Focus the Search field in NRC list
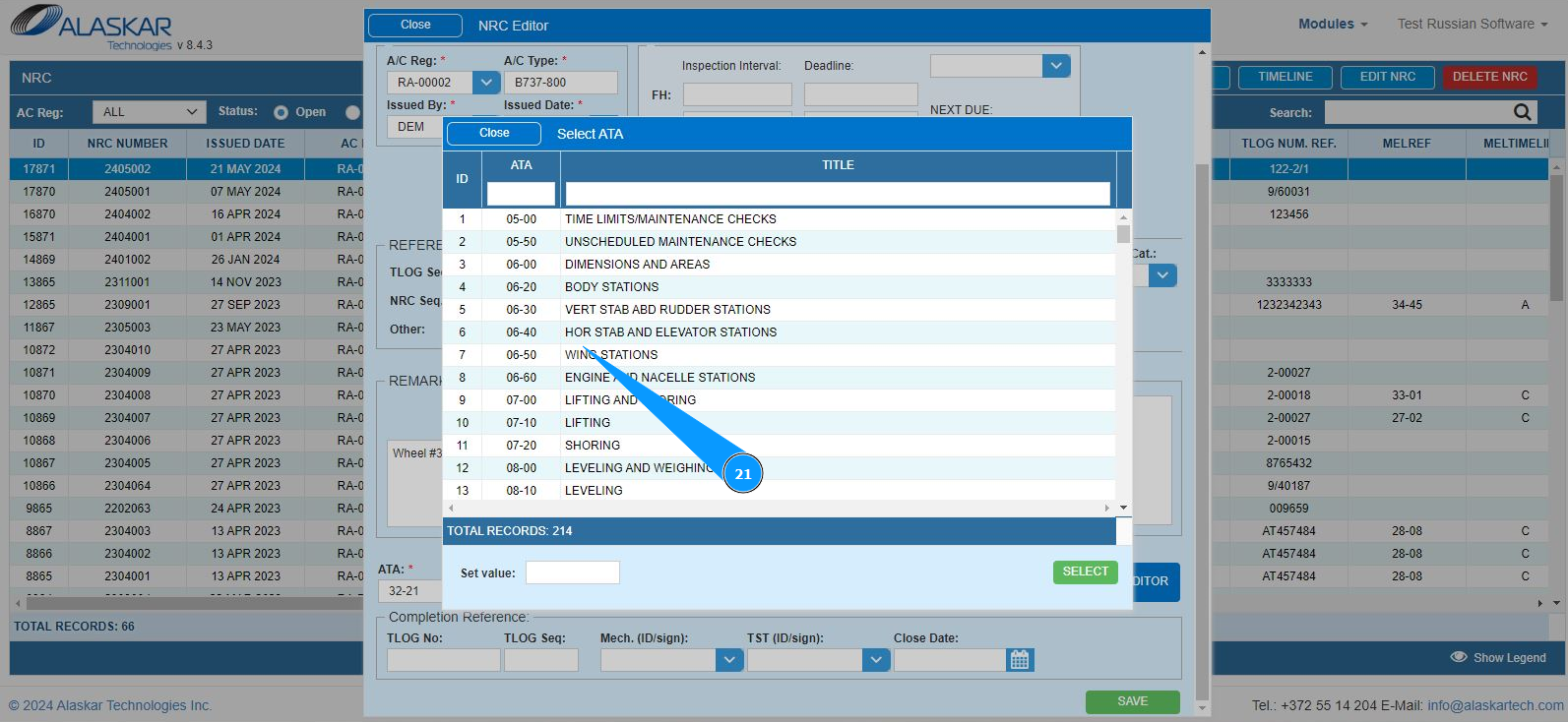1568x722 pixels. (1418, 112)
